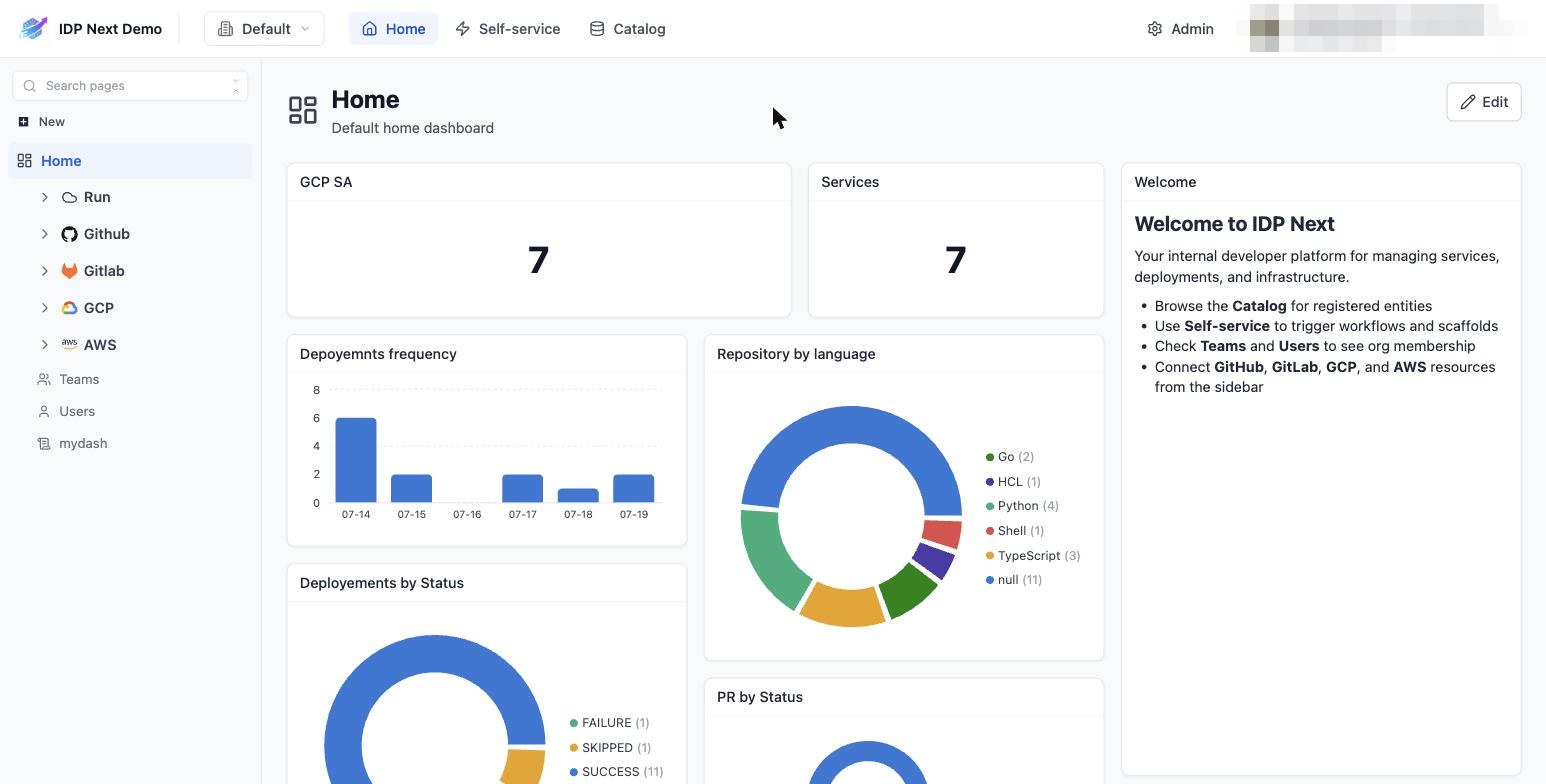Click the mydash page icon

(44, 443)
